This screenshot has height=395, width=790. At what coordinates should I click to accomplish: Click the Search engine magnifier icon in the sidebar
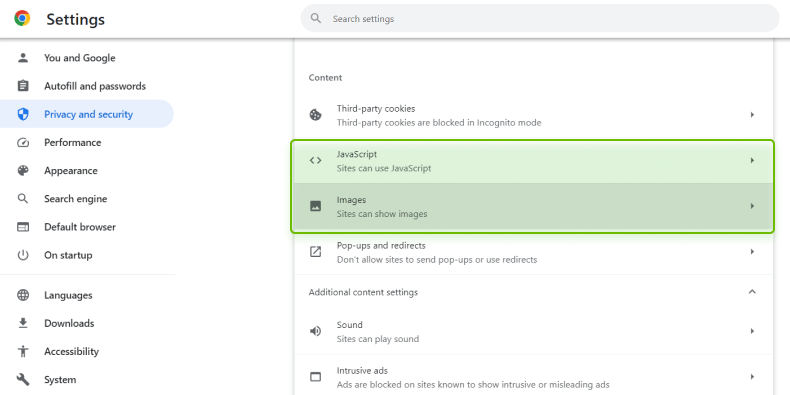point(23,199)
